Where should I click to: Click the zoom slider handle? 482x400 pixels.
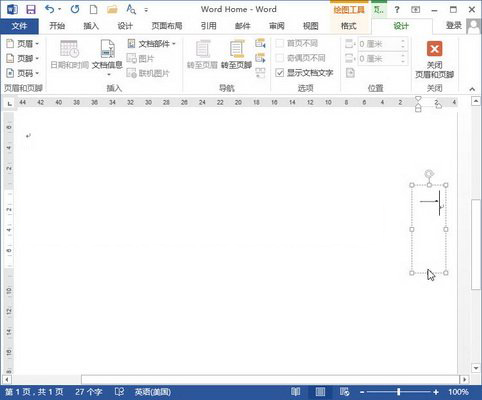(x=399, y=392)
